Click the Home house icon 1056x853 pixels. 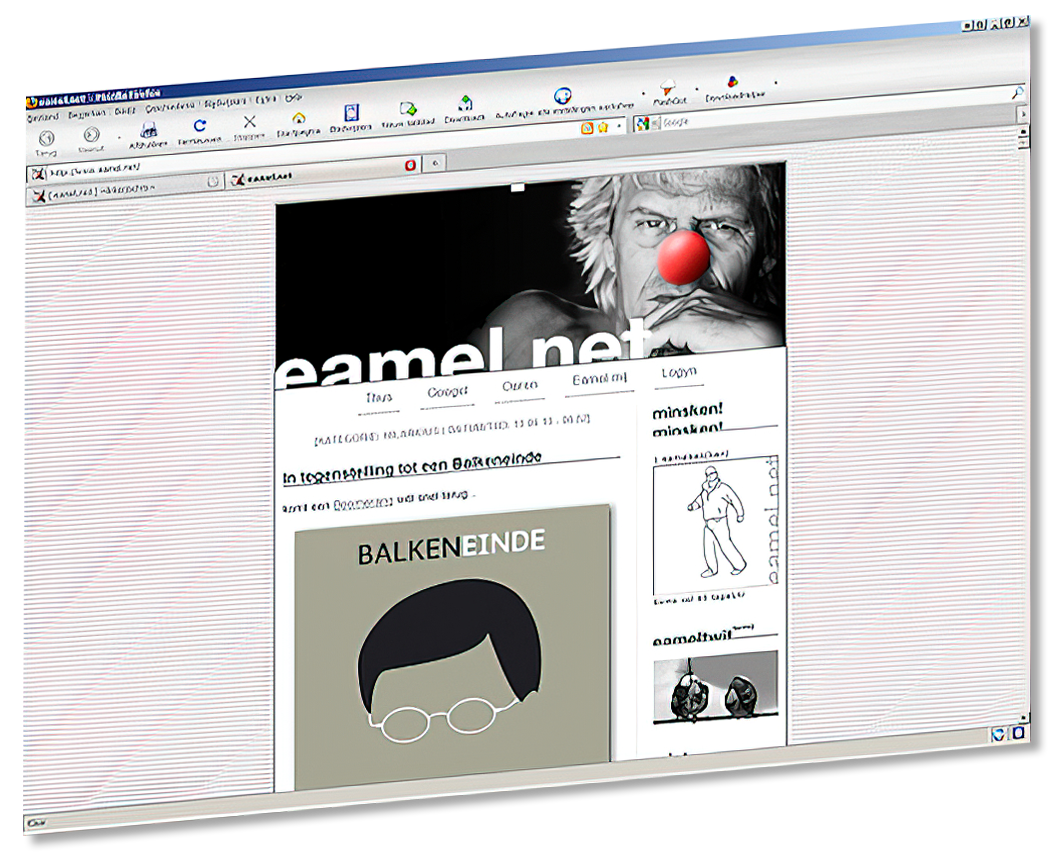pos(298,118)
